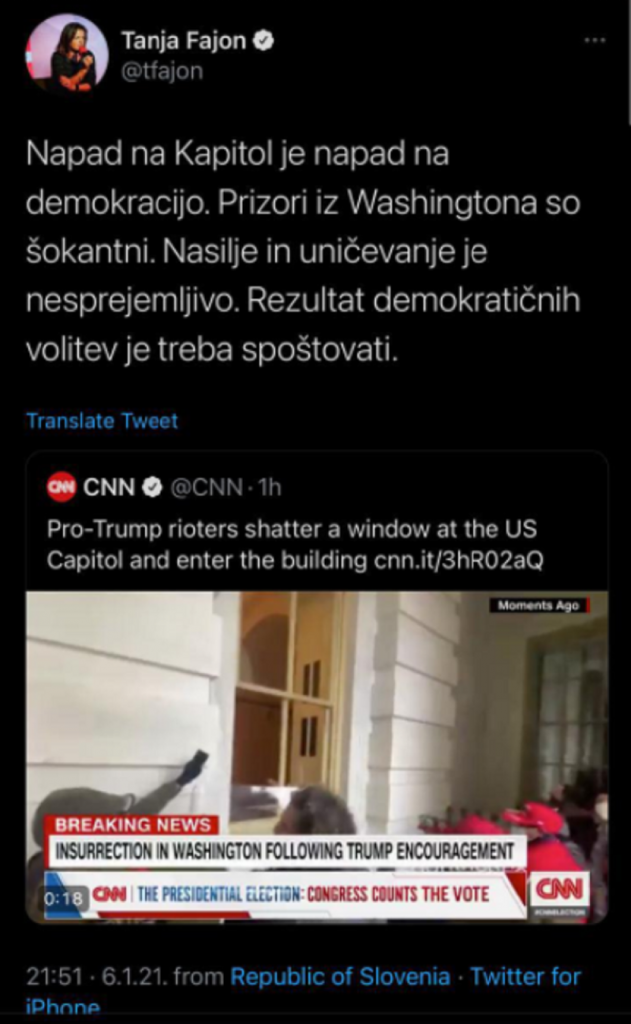Screen dimensions: 631x1024
Task: Click the 1h timestamp of quoted tweet
Action: [269, 487]
